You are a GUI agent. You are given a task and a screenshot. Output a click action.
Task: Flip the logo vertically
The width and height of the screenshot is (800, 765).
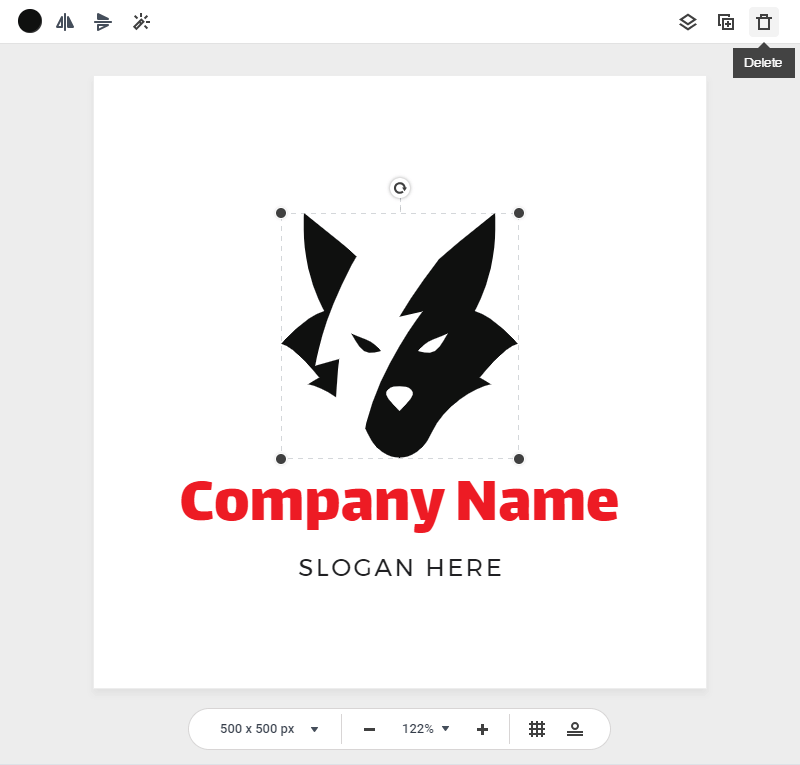click(103, 21)
